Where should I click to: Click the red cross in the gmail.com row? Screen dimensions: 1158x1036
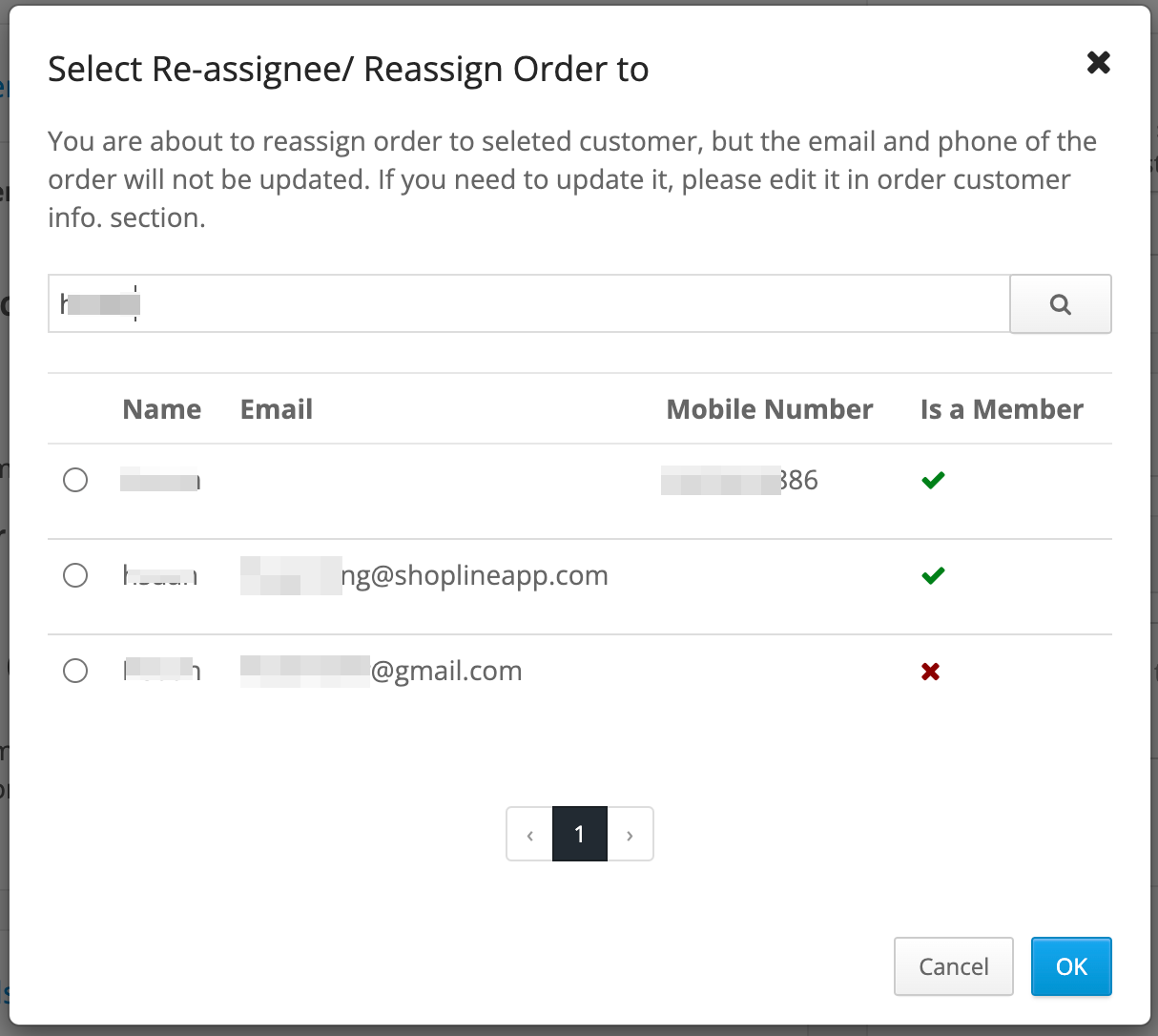(x=931, y=672)
